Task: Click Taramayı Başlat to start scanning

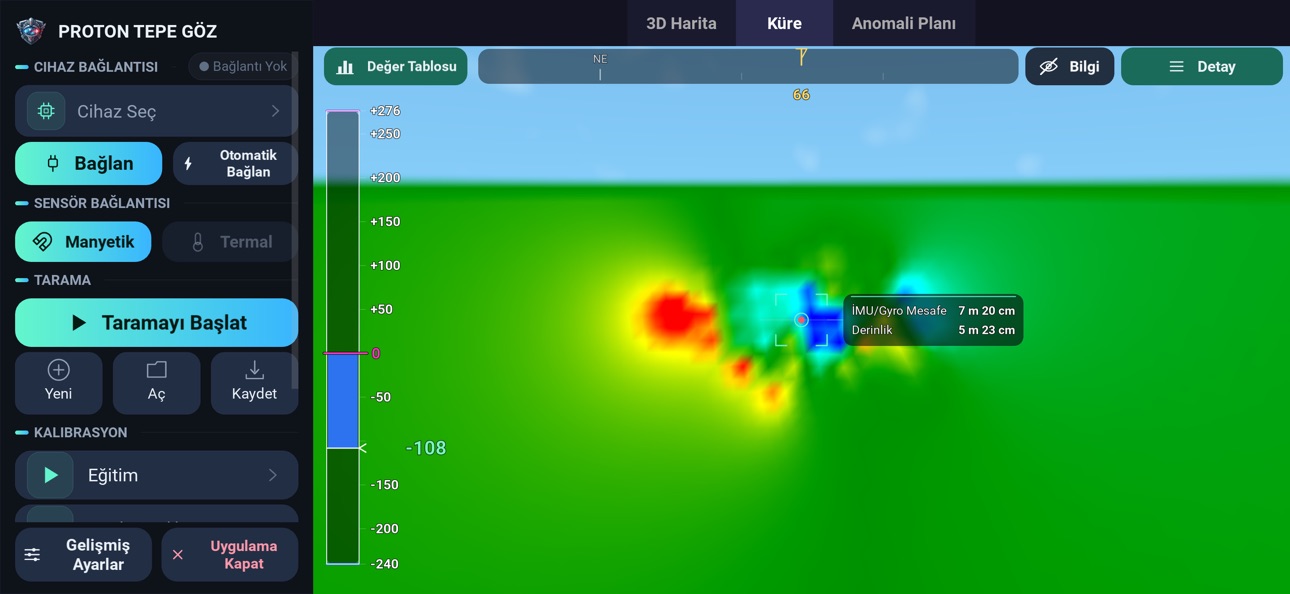Action: 156,323
